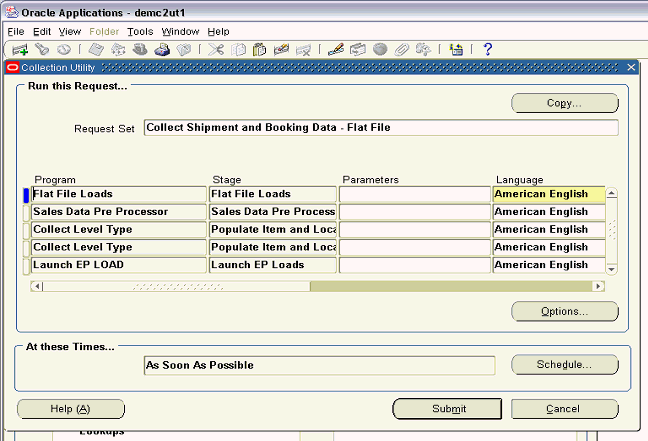
Task: Click the Translations globe icon
Action: click(380, 50)
